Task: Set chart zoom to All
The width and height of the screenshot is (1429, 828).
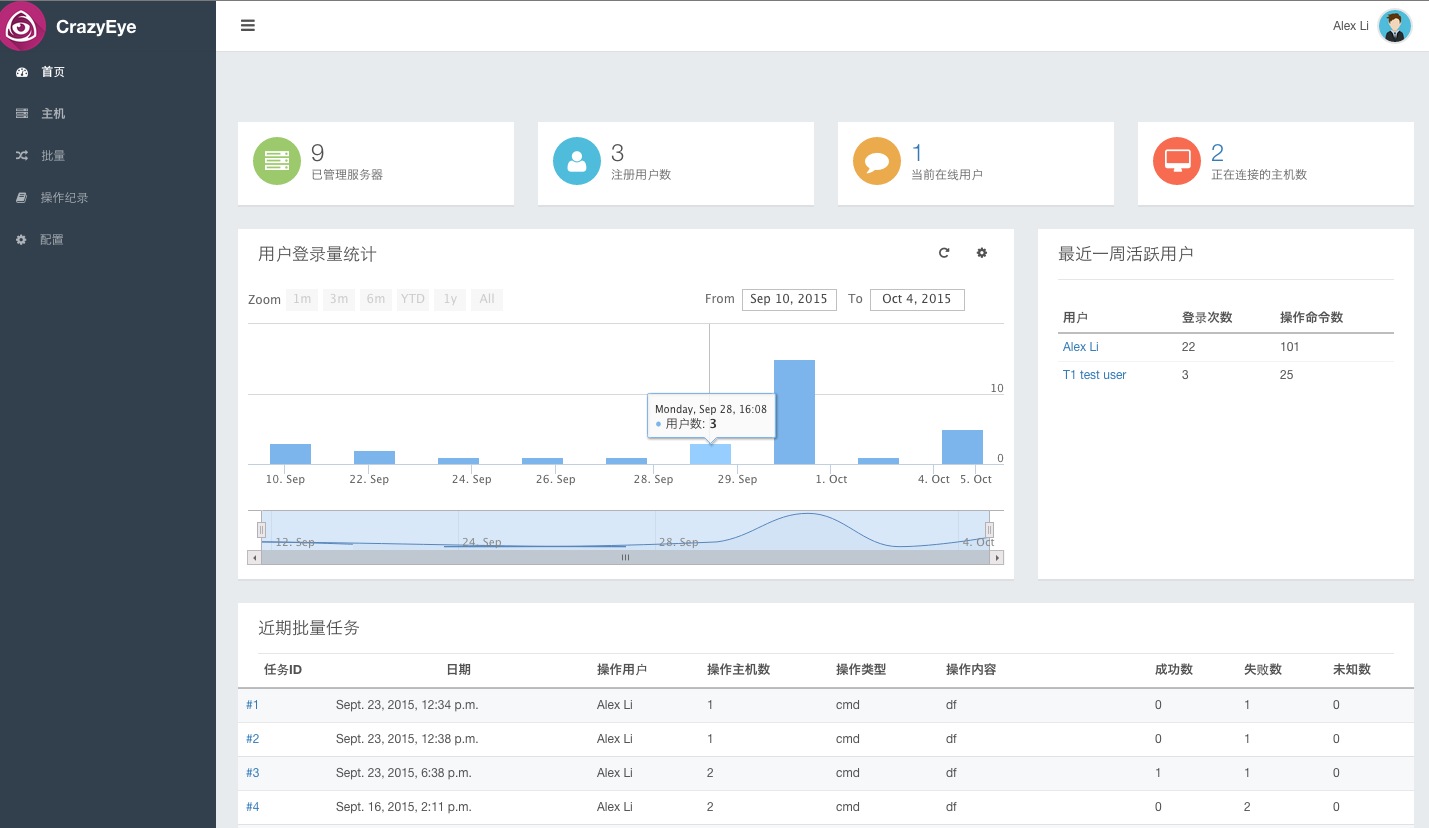Action: tap(487, 299)
